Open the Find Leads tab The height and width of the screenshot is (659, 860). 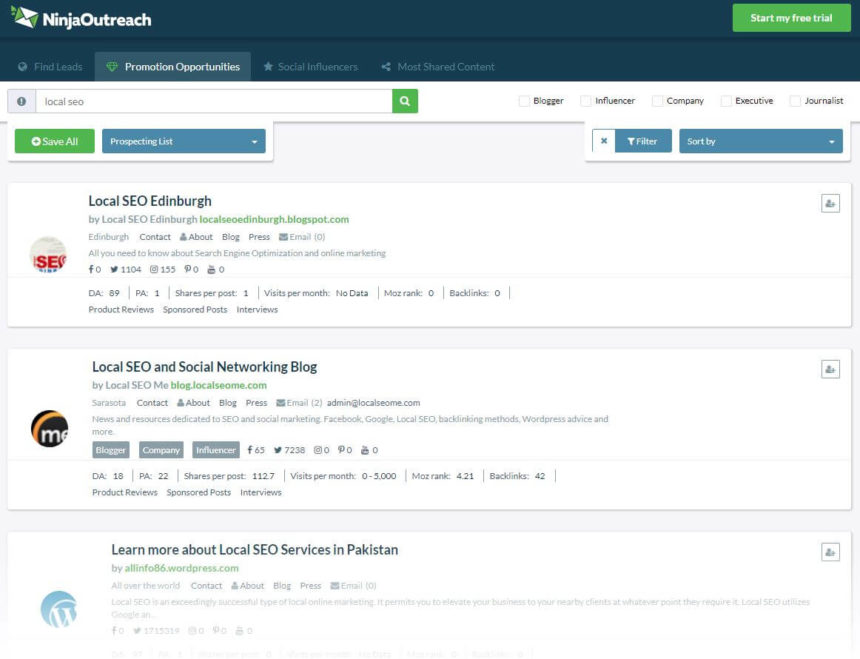click(x=50, y=67)
